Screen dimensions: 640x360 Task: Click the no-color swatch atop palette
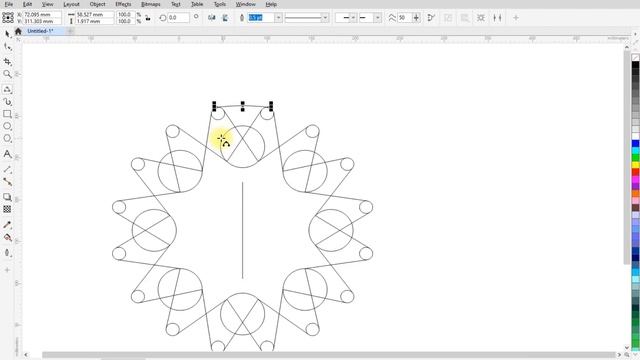pos(636,58)
